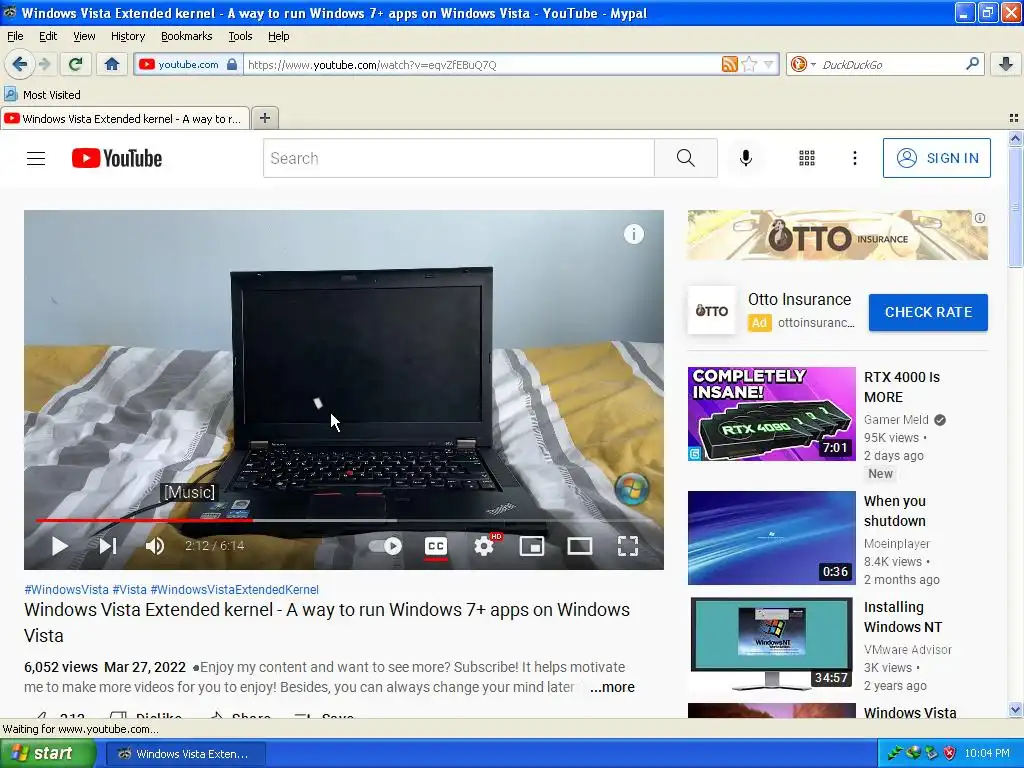Open ad info icon on Otto banner
The height and width of the screenshot is (768, 1024).
coord(980,218)
